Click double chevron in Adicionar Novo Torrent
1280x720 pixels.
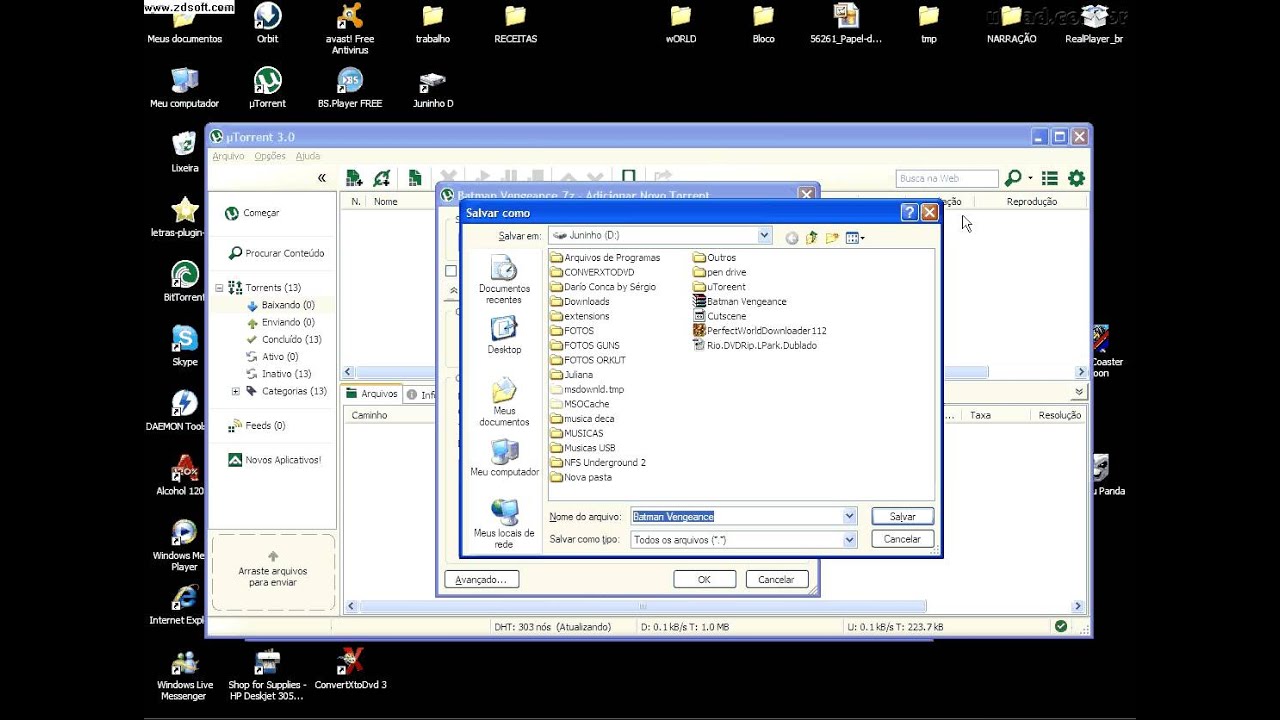coord(453,291)
